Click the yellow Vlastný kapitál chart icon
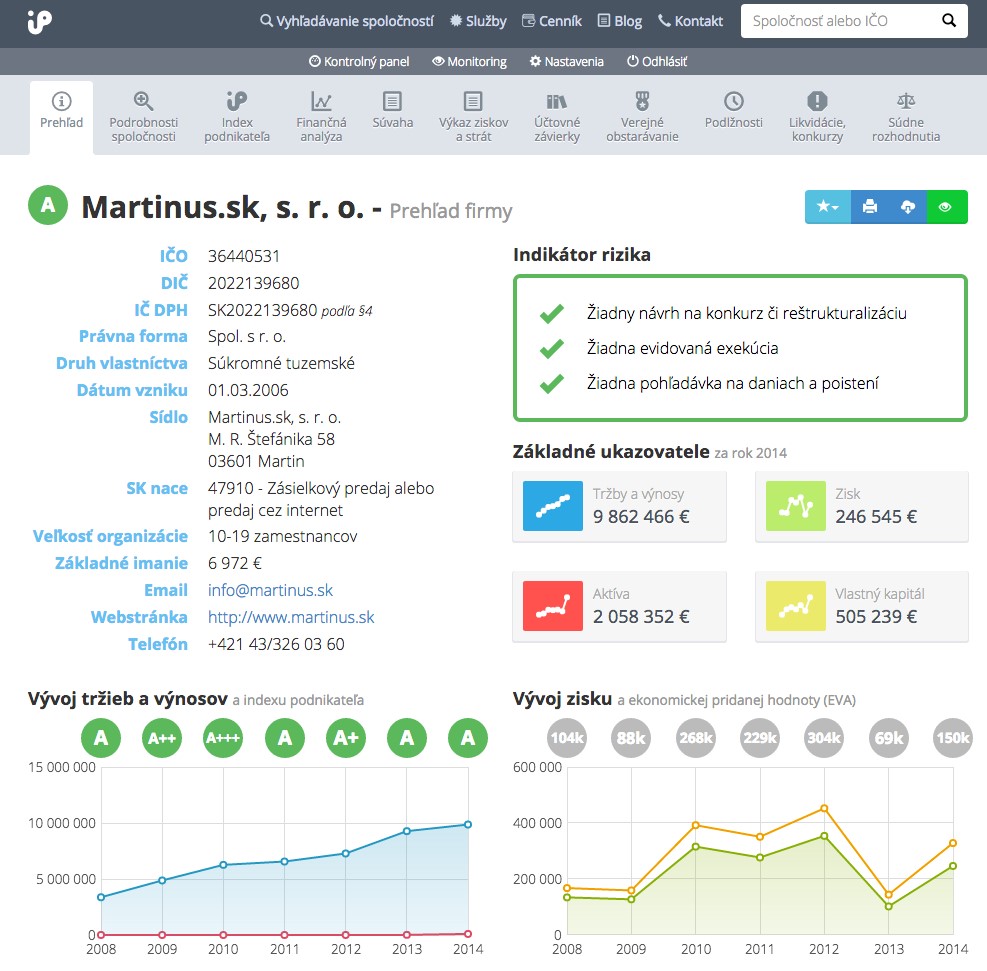987x971 pixels. coord(796,606)
